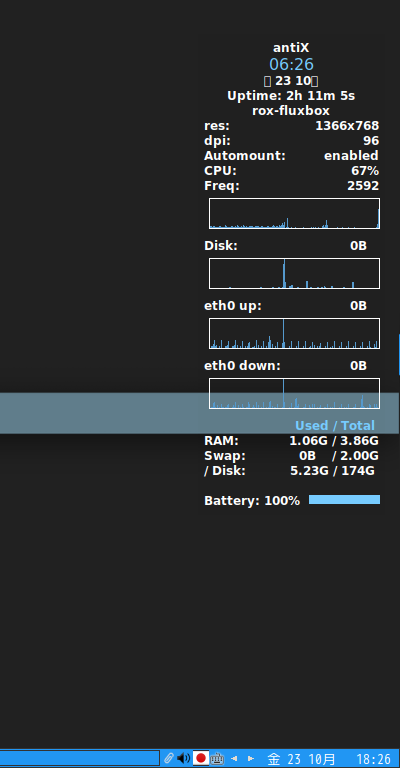Click the eth0 down: label

(242, 366)
